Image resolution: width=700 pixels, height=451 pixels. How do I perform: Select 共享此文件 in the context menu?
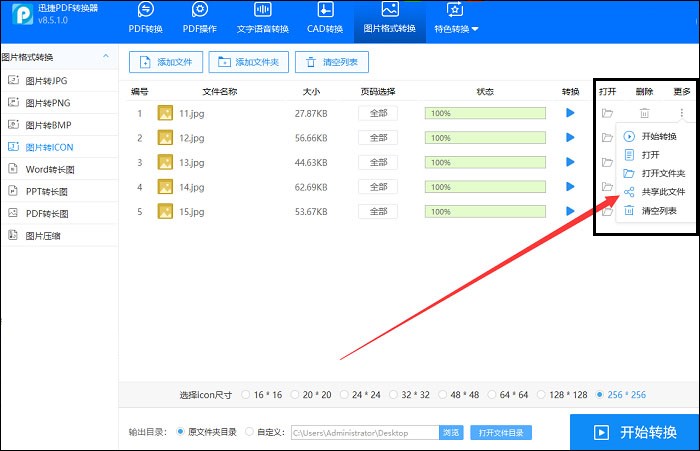tap(655, 192)
